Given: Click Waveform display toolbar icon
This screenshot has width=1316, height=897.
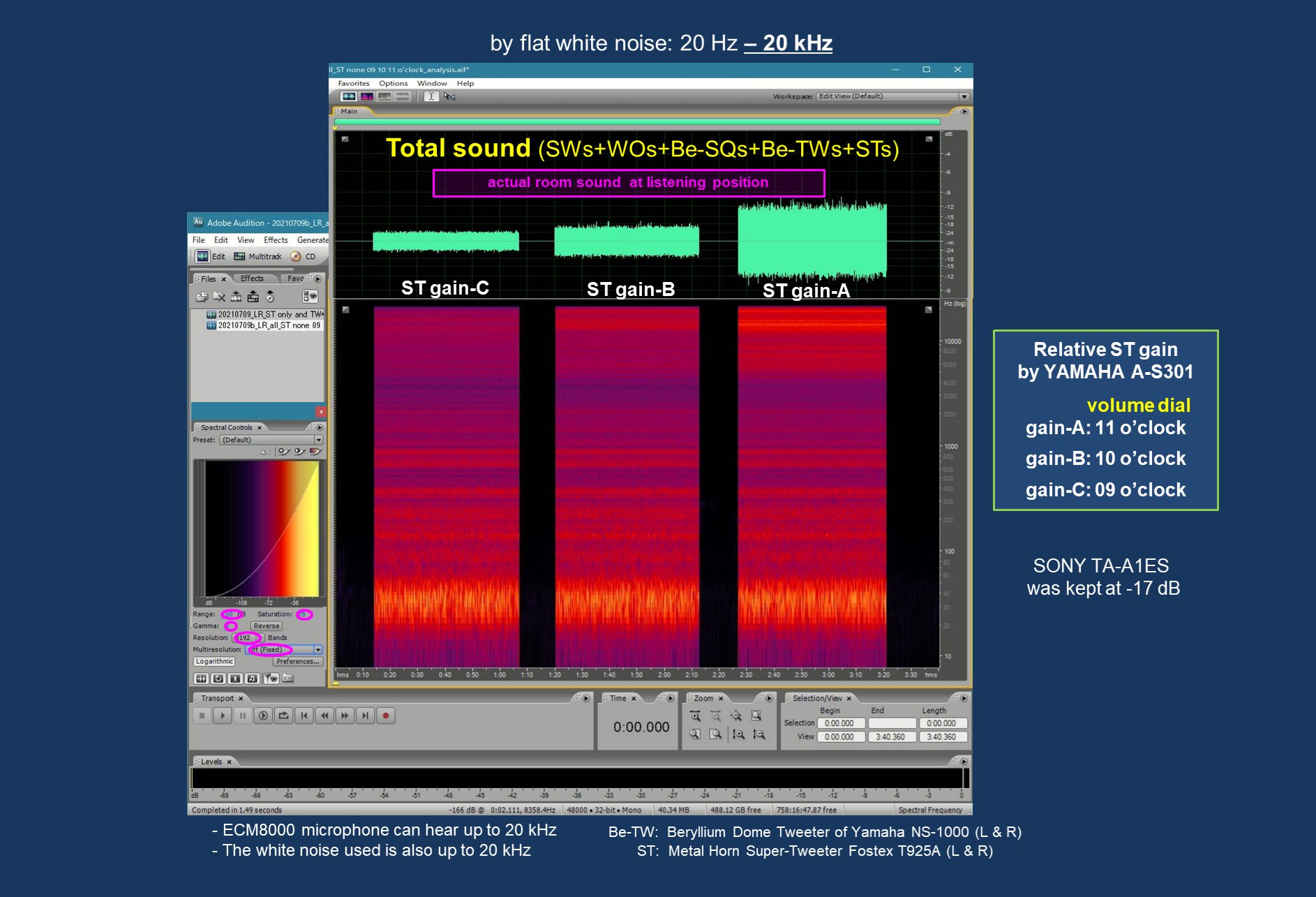Looking at the screenshot, I should (x=348, y=96).
